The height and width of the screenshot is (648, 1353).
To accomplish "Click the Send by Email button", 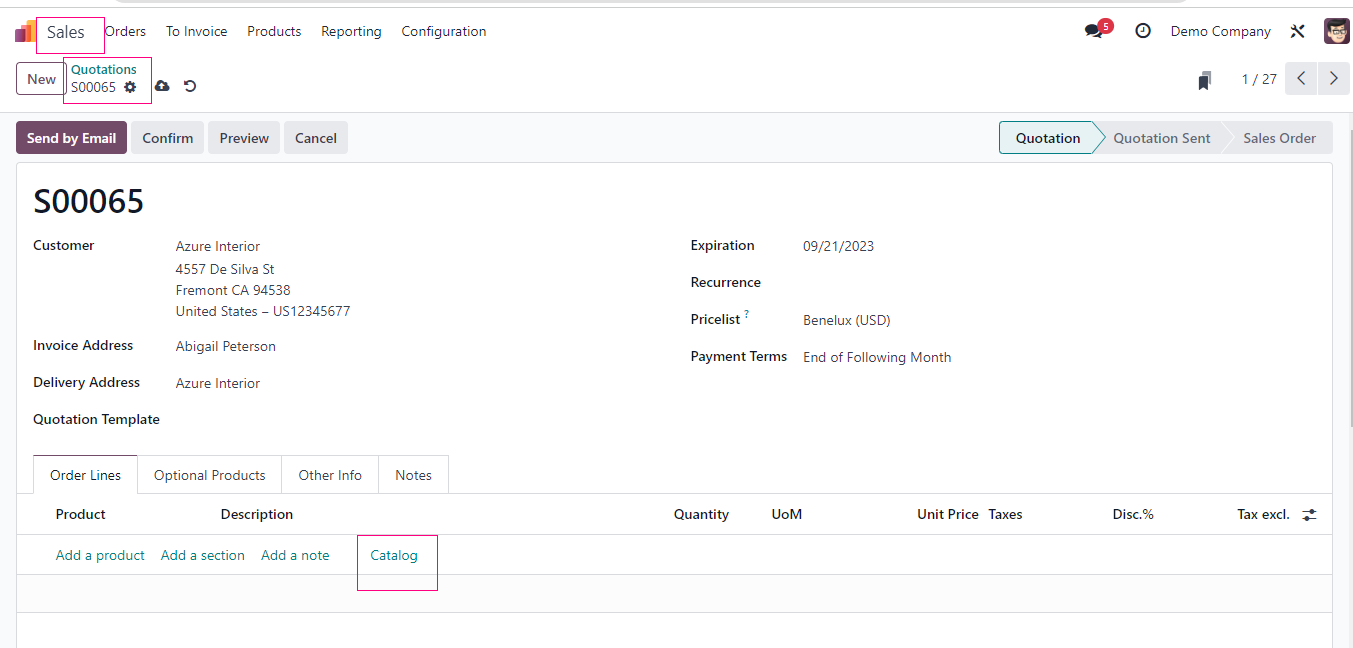I will 71,138.
